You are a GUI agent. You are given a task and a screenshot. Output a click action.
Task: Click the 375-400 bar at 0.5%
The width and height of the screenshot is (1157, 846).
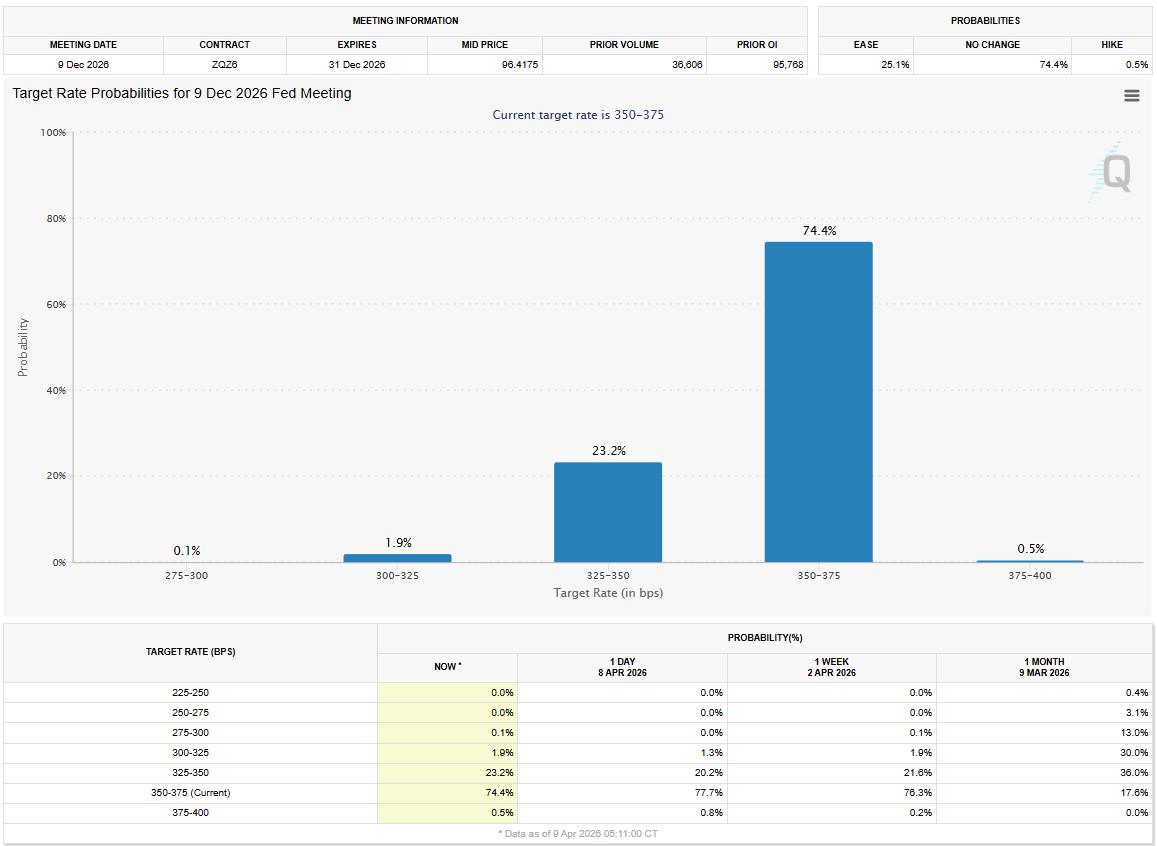(1029, 561)
